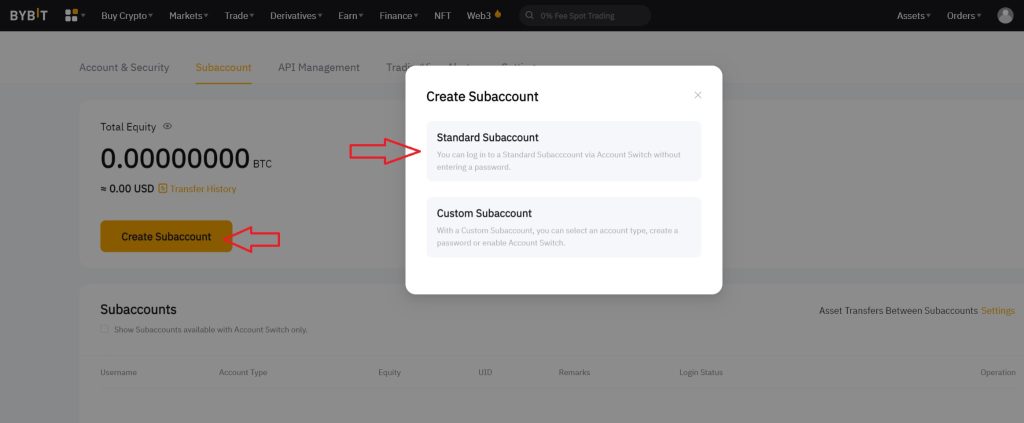Open the apps grid menu icon
Screen dimensions: 1024x423
click(x=71, y=16)
